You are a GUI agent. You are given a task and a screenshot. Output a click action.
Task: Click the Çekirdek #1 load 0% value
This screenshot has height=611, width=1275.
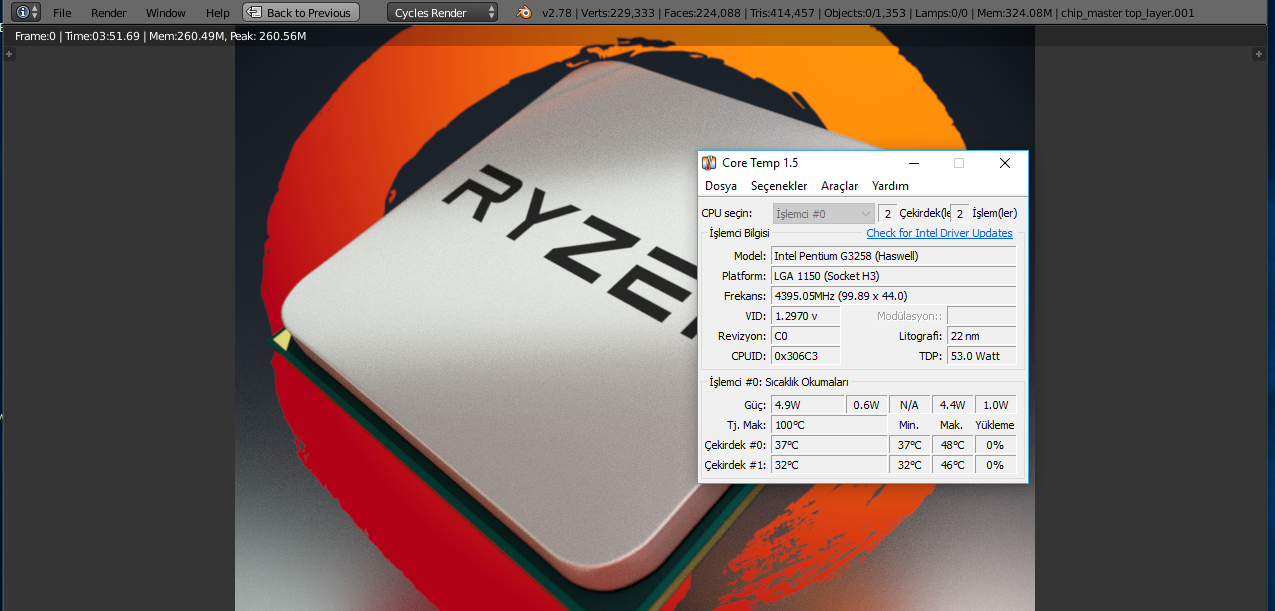click(995, 465)
